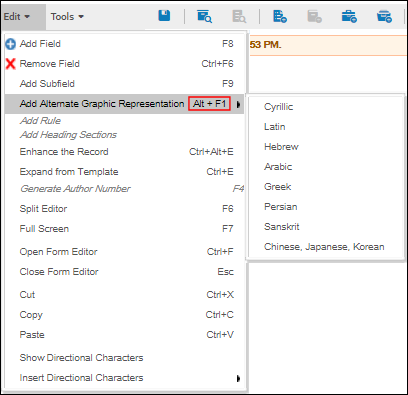408x395 pixels.
Task: Click Cut in the Edit menu
Action: [x=125, y=295]
